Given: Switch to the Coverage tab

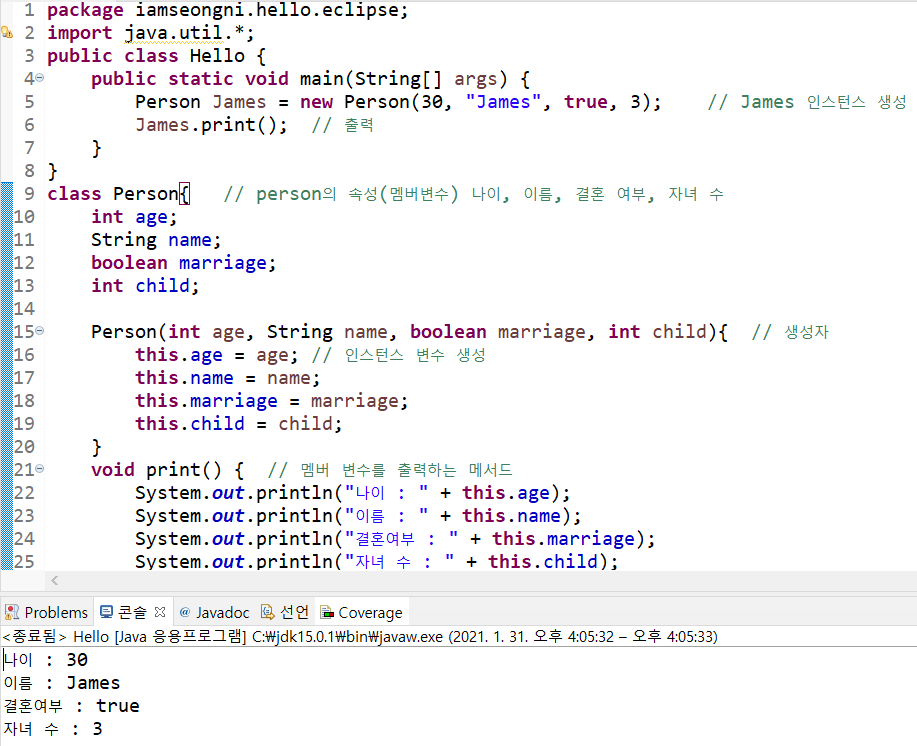Looking at the screenshot, I should tap(361, 612).
